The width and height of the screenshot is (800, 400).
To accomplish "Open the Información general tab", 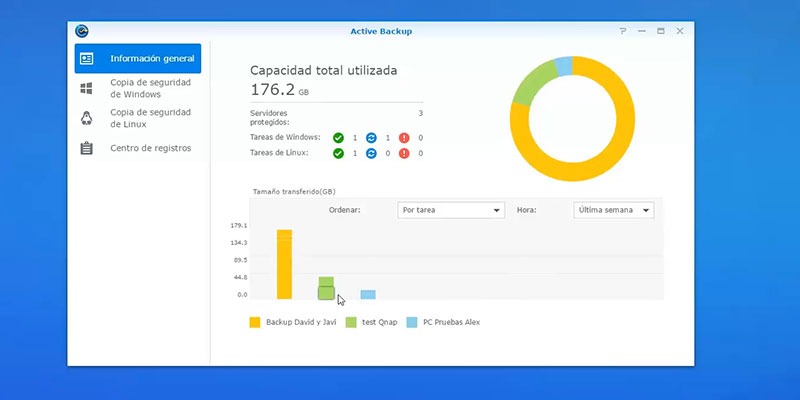I will point(138,59).
